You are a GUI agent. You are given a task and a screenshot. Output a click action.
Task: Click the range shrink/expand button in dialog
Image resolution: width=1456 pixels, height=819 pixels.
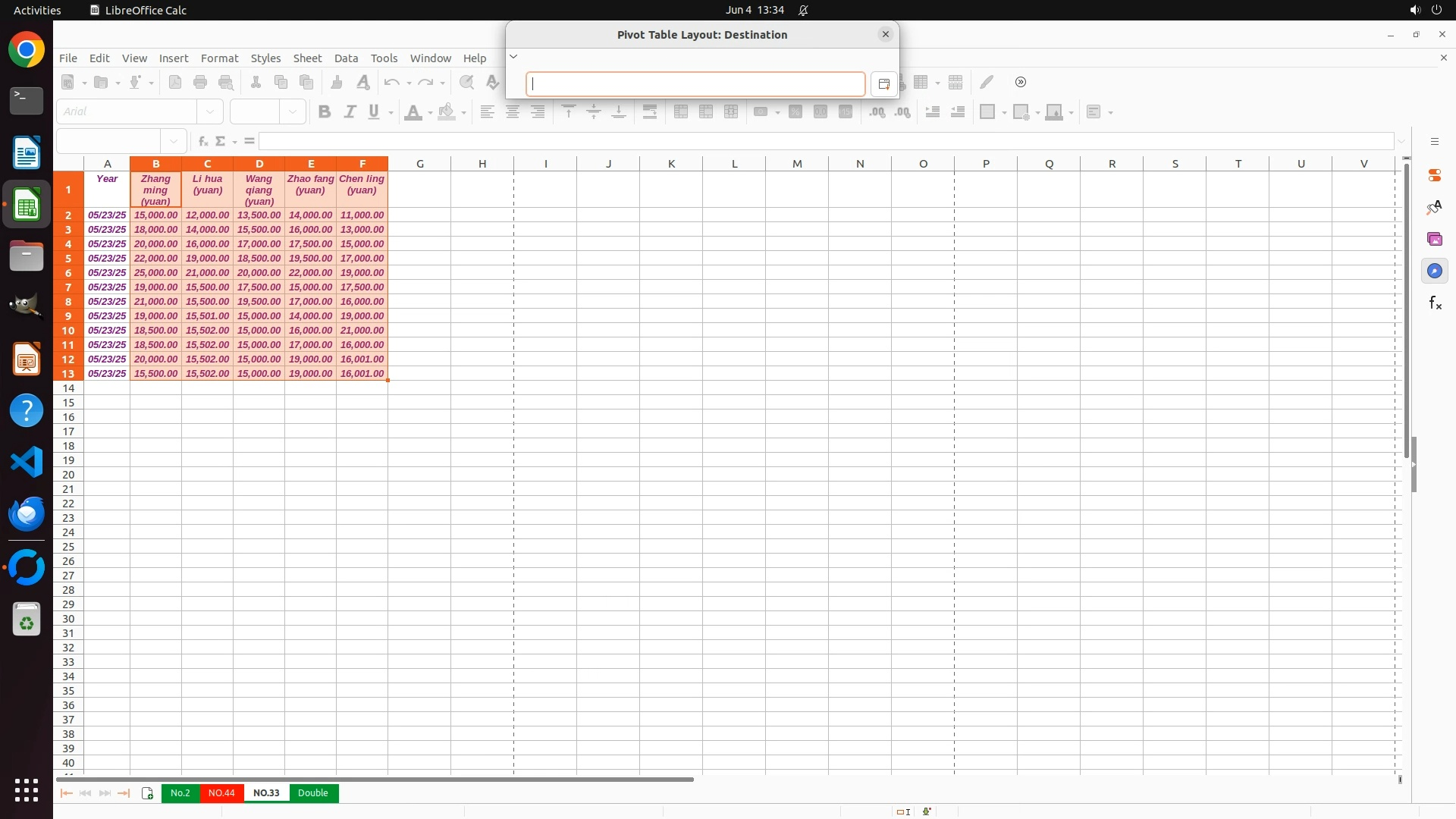[883, 84]
